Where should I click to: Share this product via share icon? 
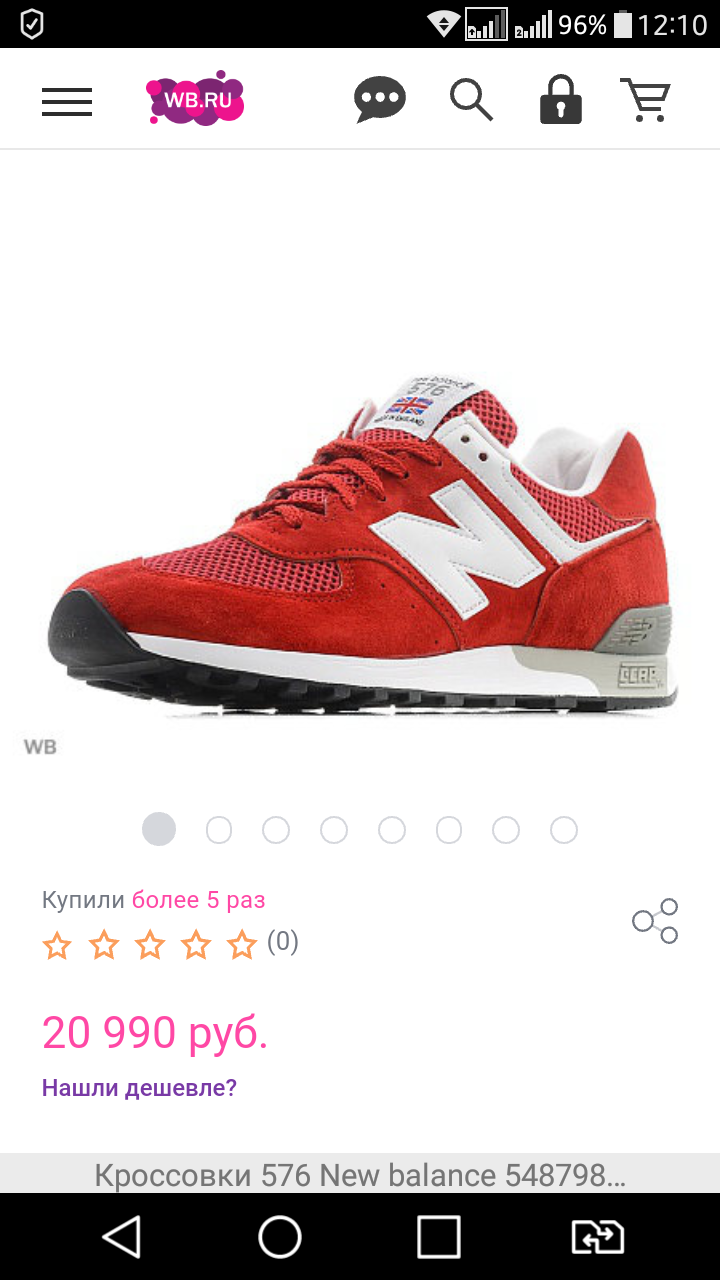[656, 921]
